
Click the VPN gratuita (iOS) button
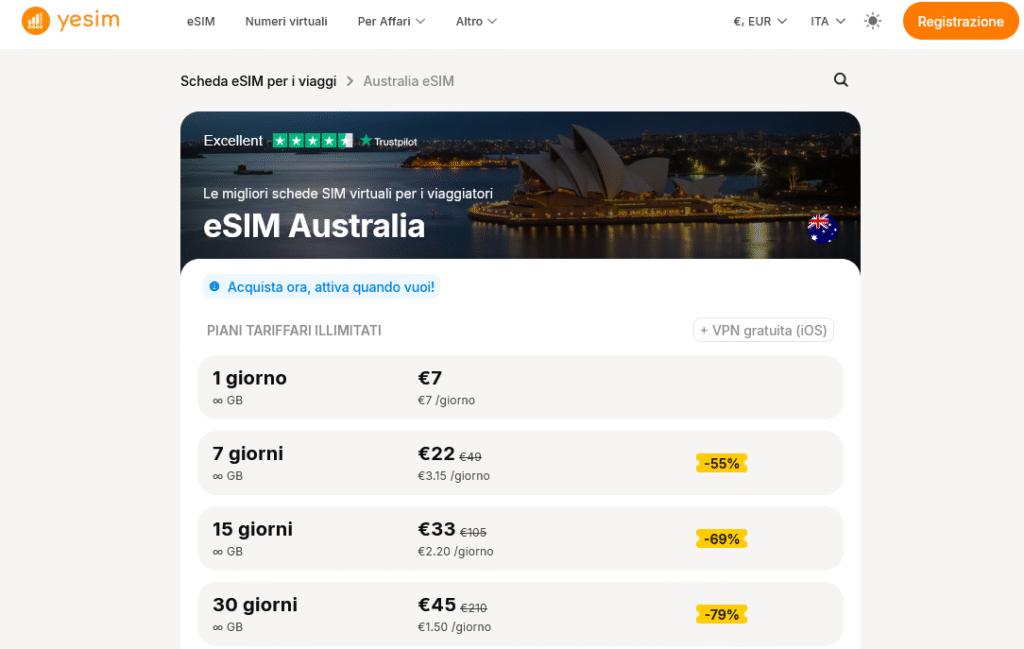(x=763, y=329)
